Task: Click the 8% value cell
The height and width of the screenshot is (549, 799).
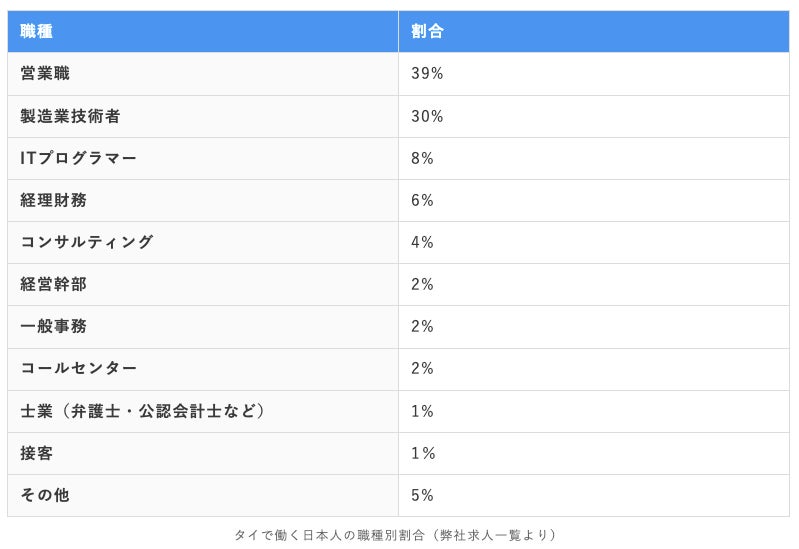Action: click(422, 158)
